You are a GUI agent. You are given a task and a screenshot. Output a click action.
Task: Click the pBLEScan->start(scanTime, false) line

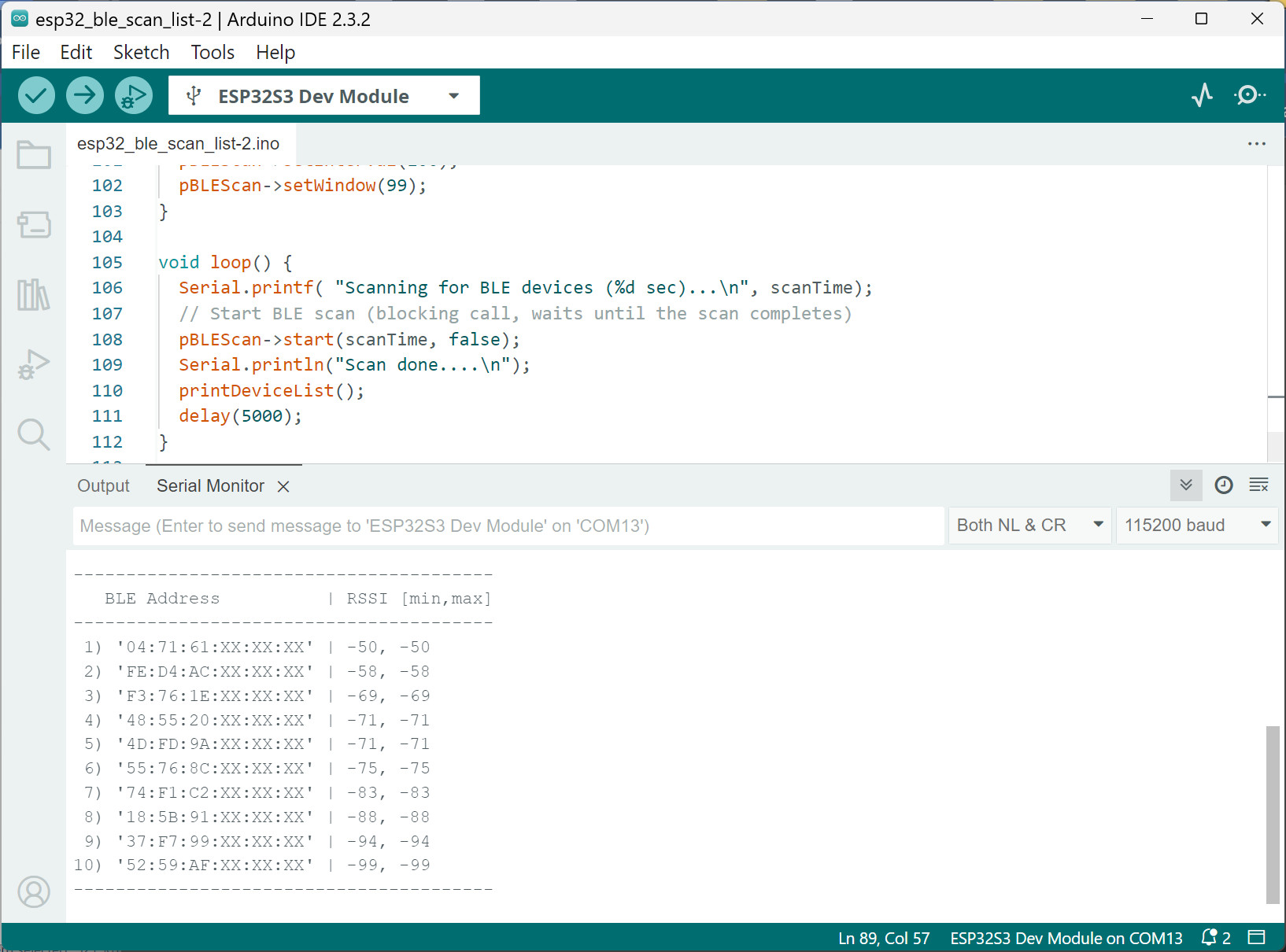coord(349,340)
